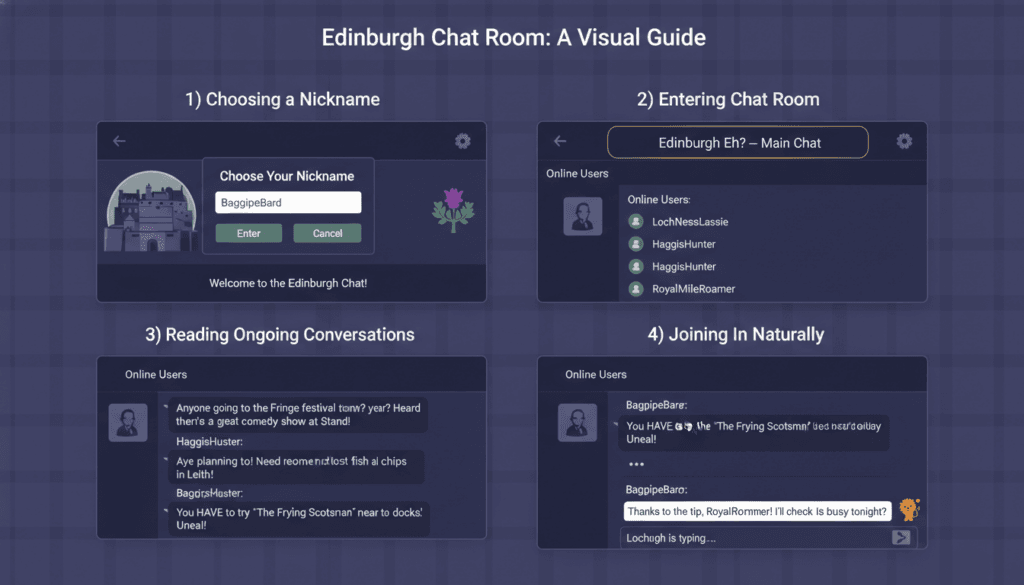Click the send arrow in the chat input

pos(899,537)
